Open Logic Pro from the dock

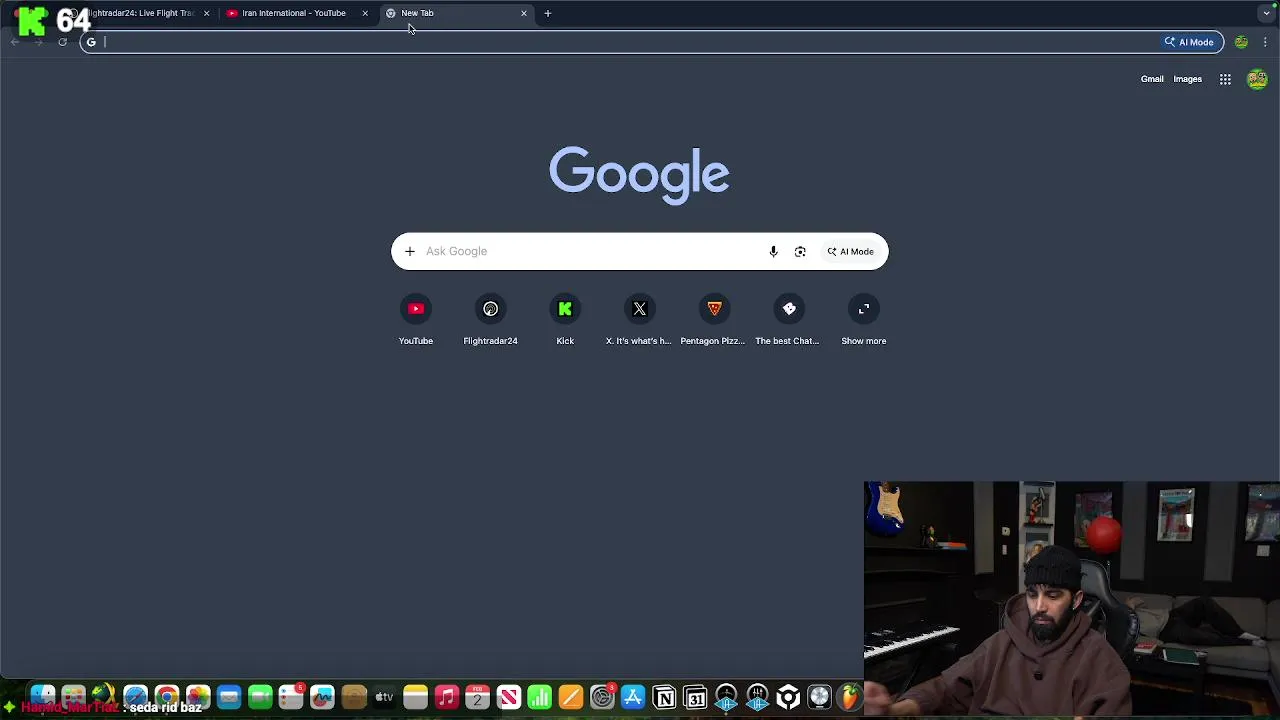tap(819, 696)
